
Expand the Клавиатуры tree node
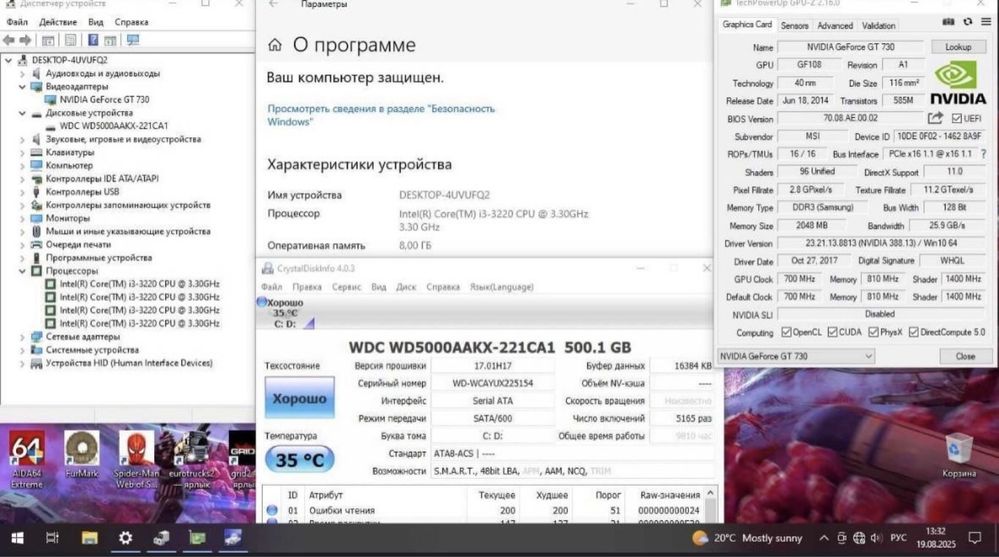(22, 152)
